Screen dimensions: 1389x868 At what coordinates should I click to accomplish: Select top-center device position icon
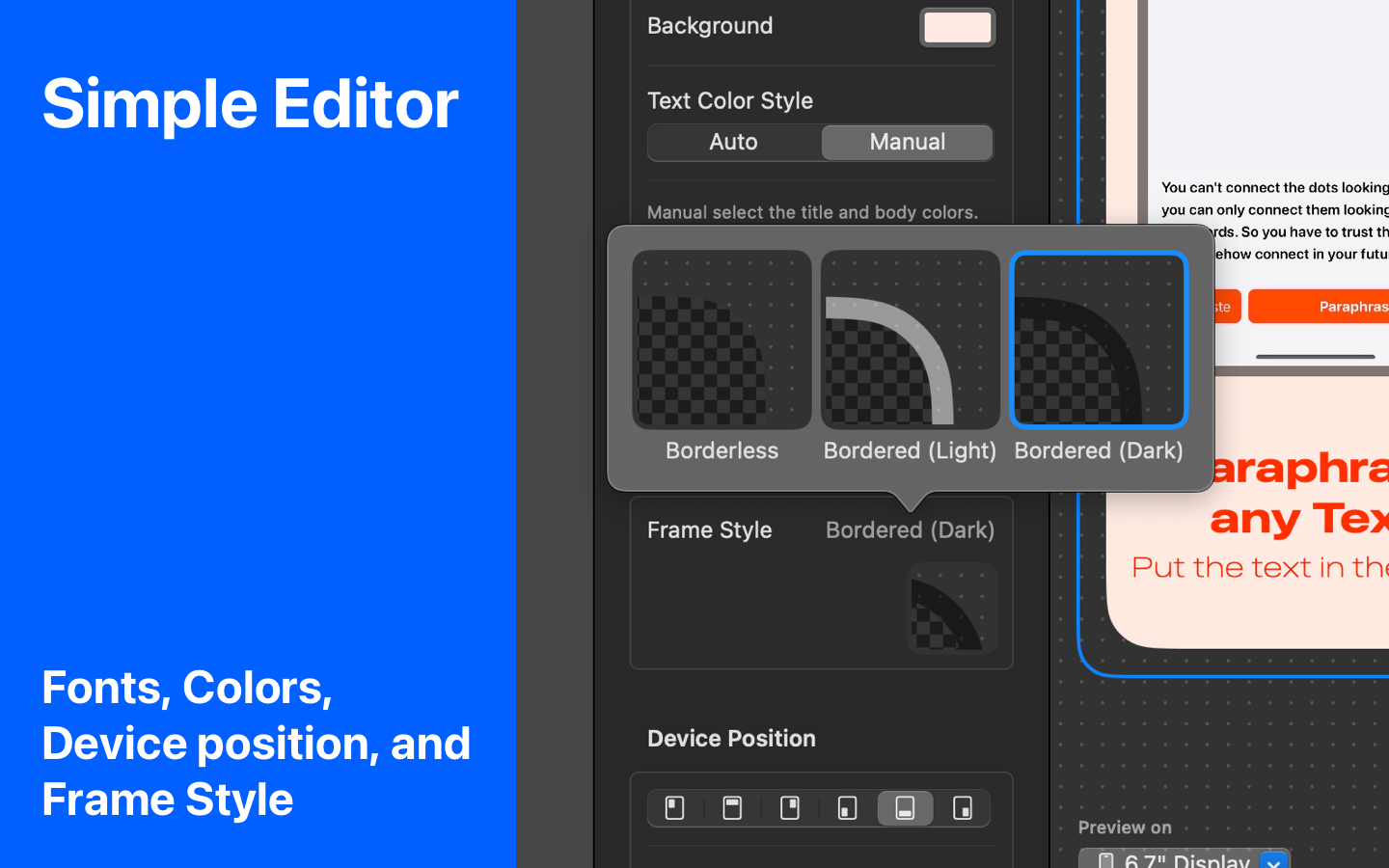click(x=732, y=808)
